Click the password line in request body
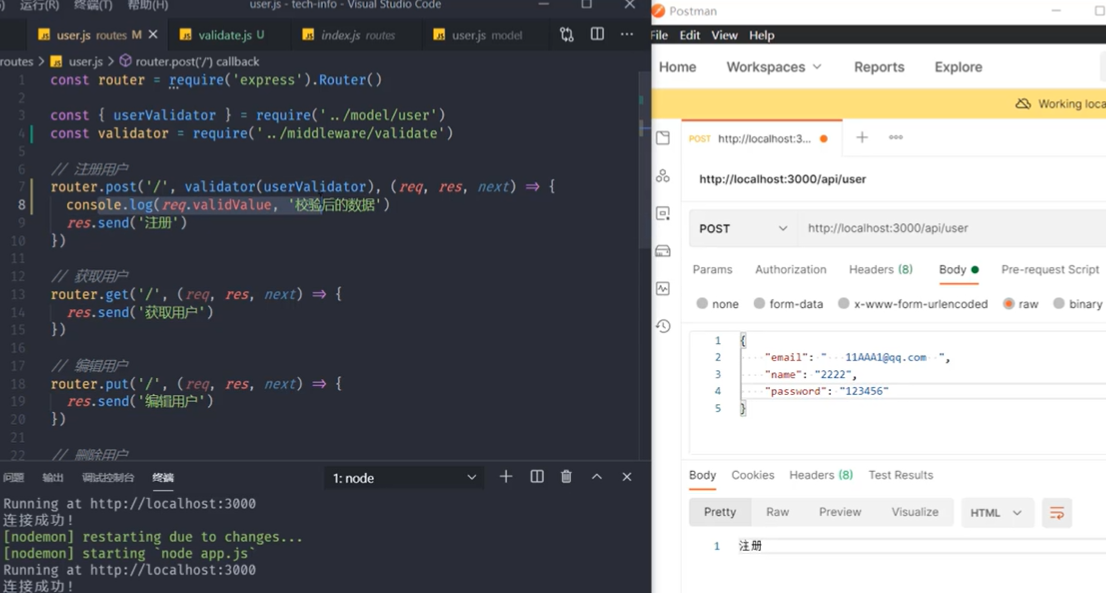 click(825, 391)
